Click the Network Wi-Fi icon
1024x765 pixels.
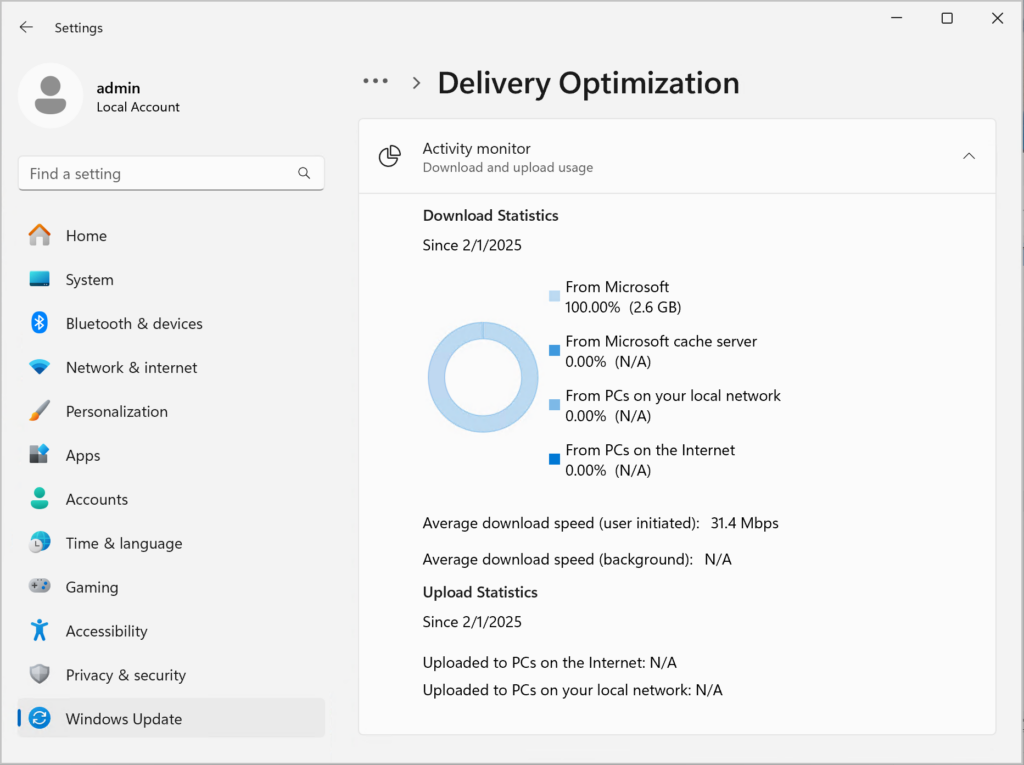tap(40, 367)
